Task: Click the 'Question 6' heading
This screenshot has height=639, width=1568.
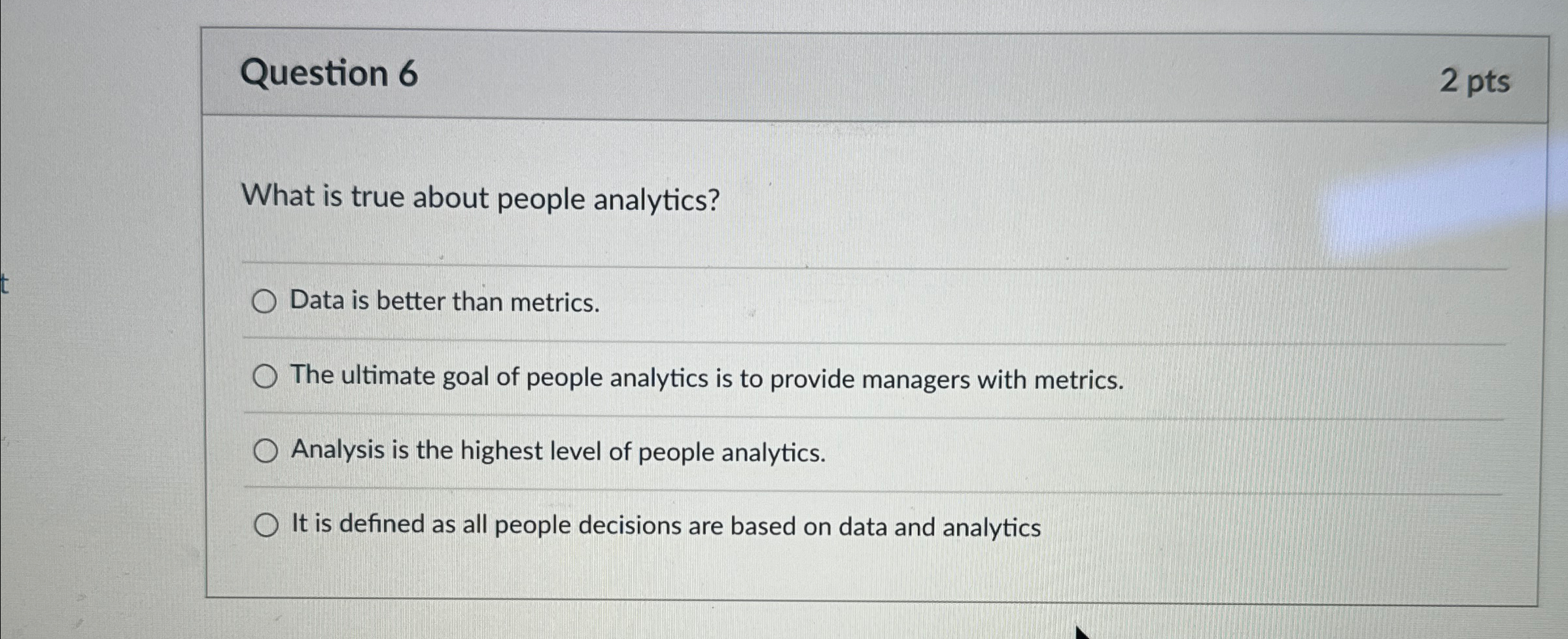Action: [329, 73]
